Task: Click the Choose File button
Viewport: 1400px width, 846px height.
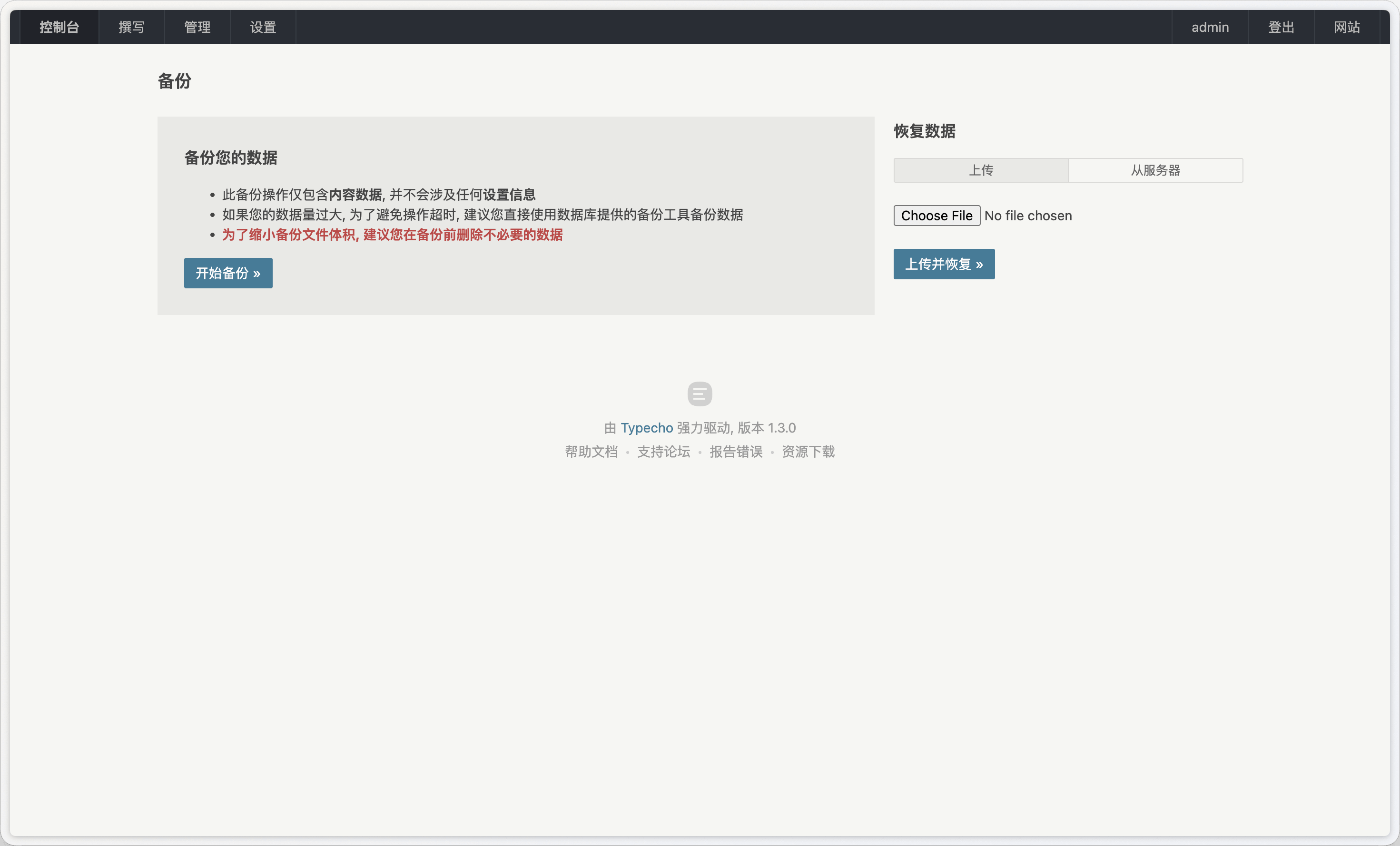Action: click(937, 216)
